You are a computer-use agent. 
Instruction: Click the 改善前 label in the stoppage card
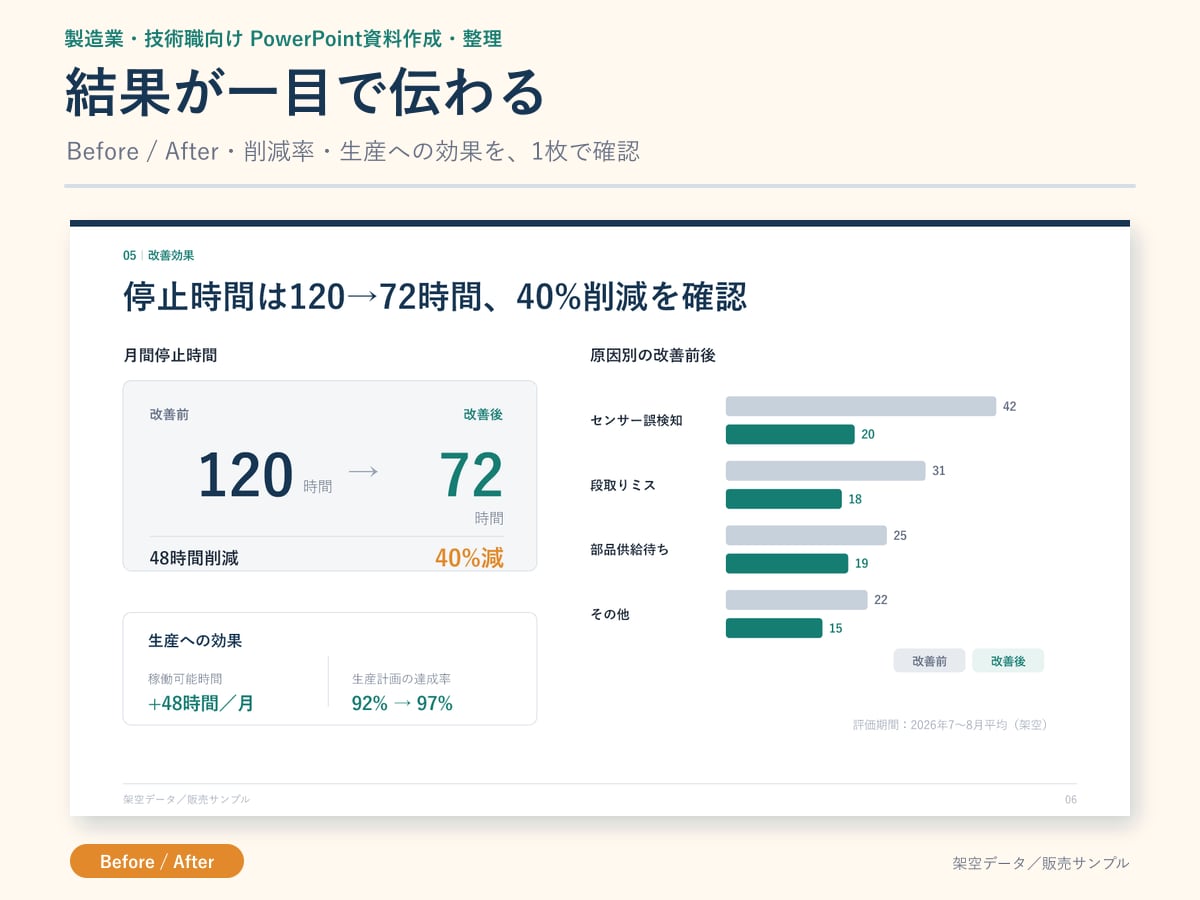click(x=169, y=414)
